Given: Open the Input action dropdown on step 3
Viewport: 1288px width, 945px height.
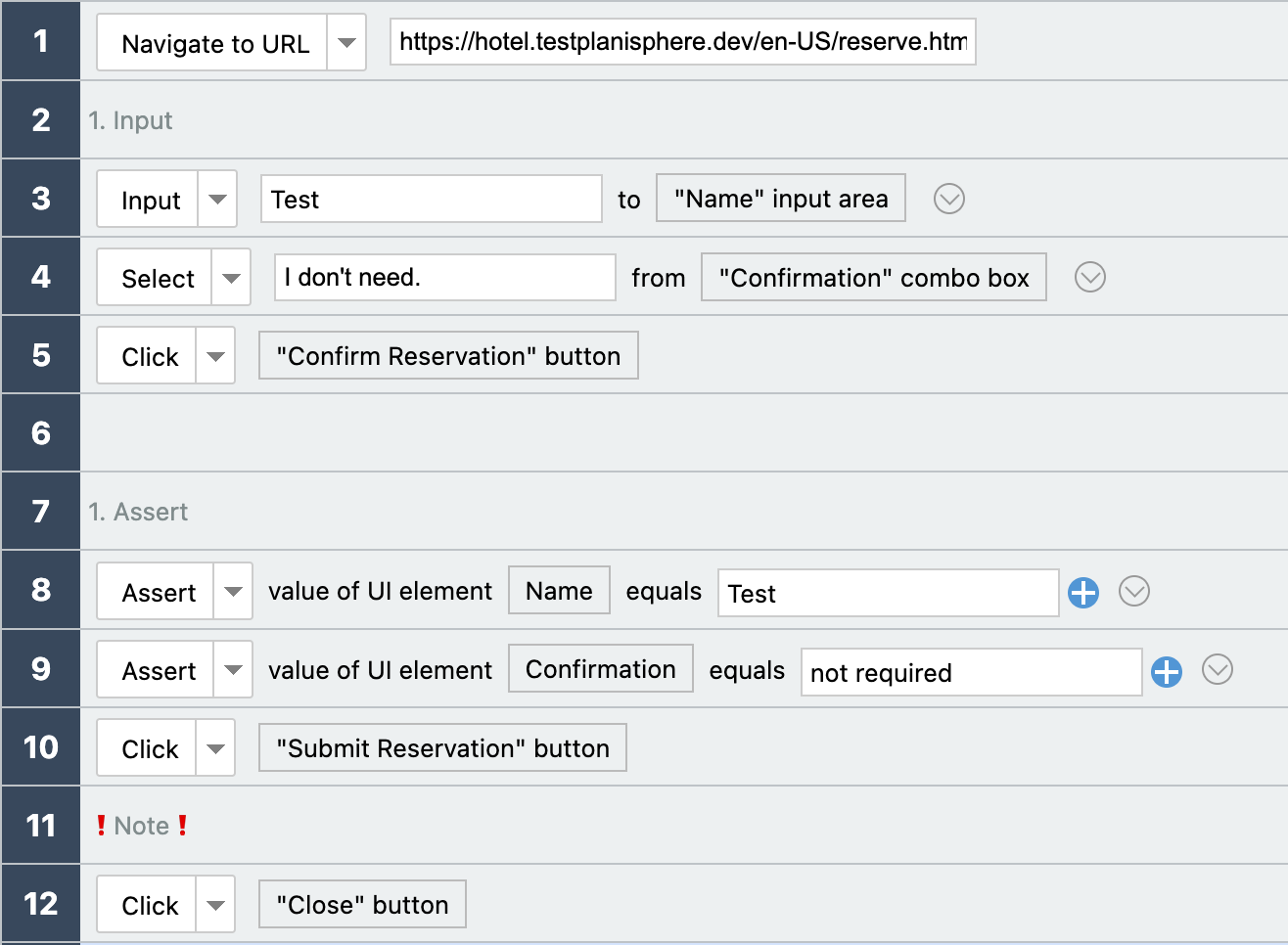Looking at the screenshot, I should point(216,199).
